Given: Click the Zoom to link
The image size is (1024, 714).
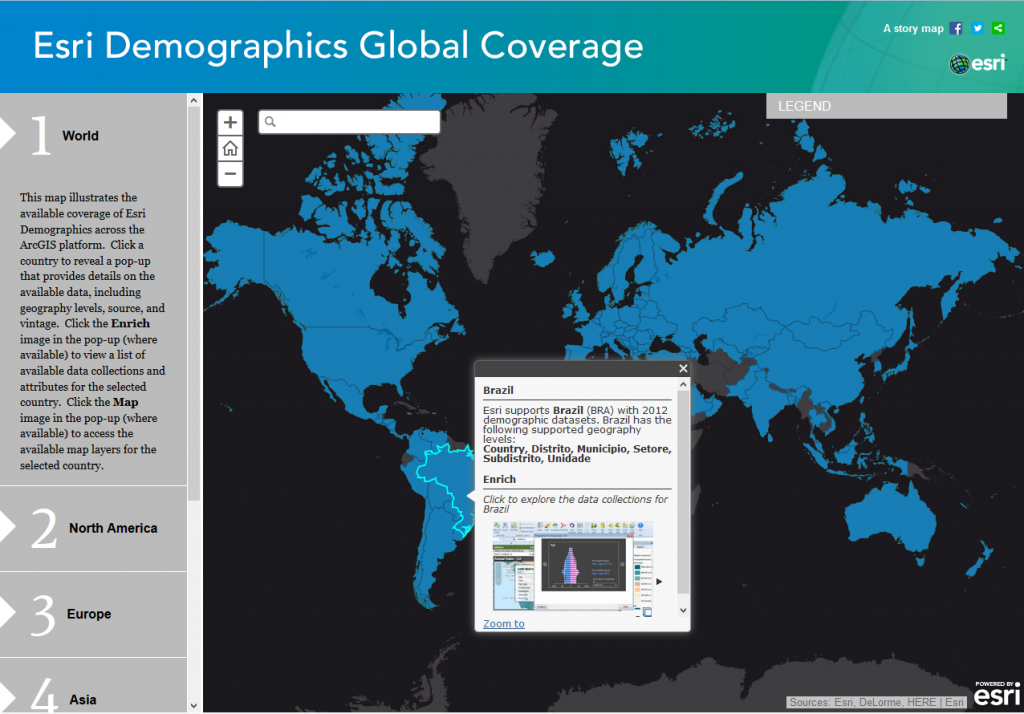Looking at the screenshot, I should pyautogui.click(x=504, y=624).
